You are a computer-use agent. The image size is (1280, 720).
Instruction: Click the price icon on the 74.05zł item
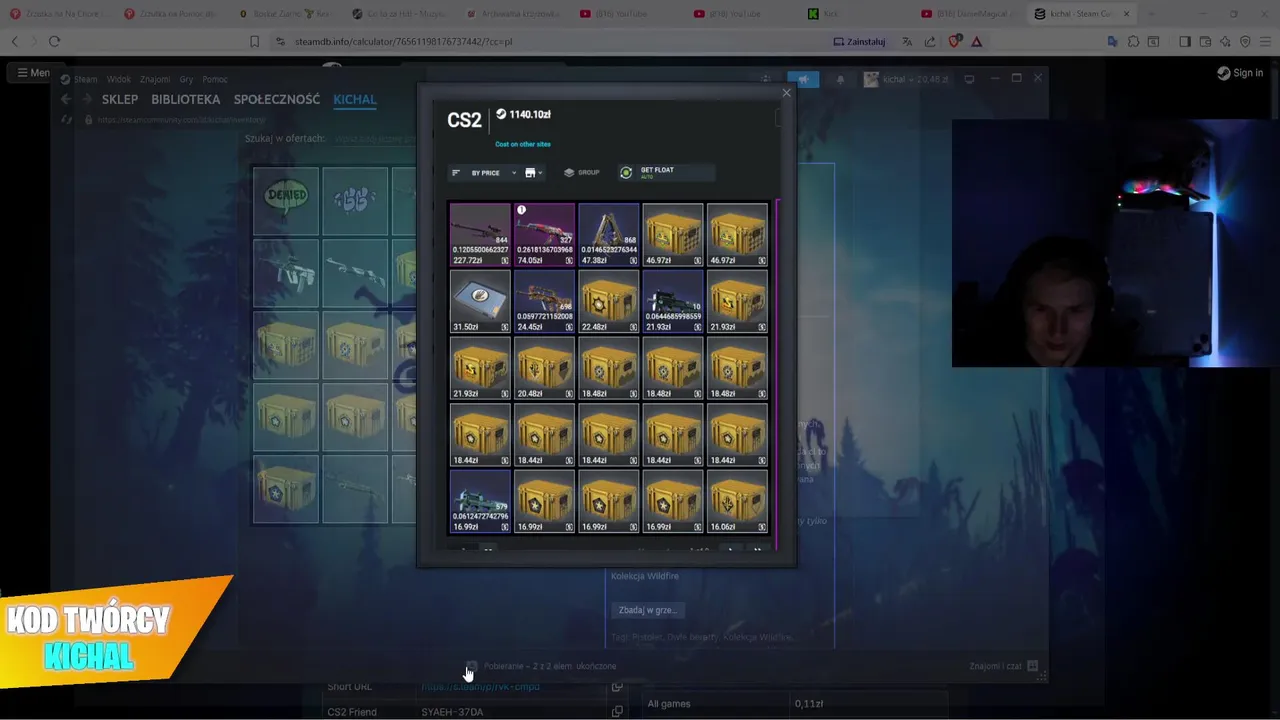point(569,261)
